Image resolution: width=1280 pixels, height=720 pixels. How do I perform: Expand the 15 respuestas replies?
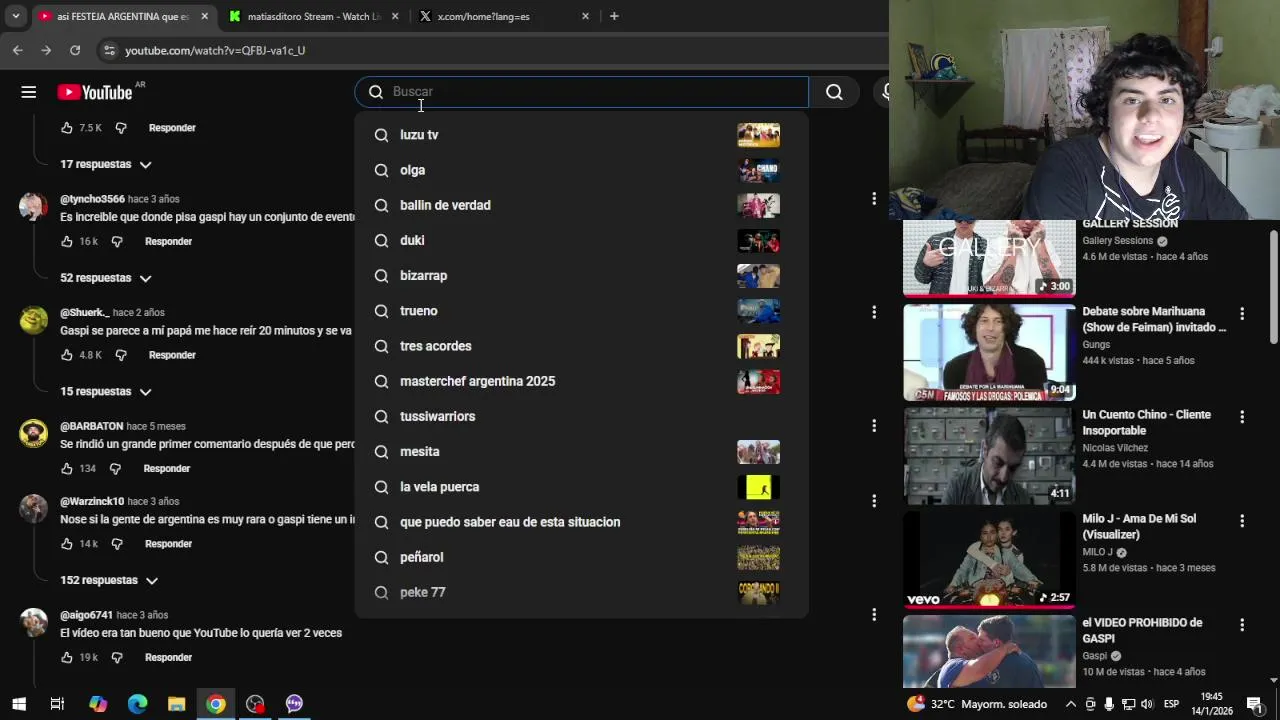click(x=106, y=391)
